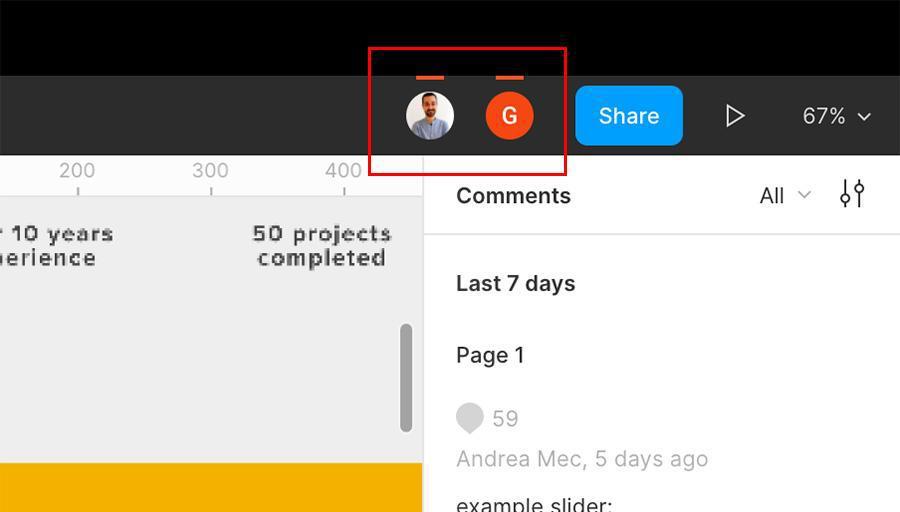Image resolution: width=900 pixels, height=512 pixels.
Task: Click the orange "G" collaborator avatar
Action: (509, 116)
